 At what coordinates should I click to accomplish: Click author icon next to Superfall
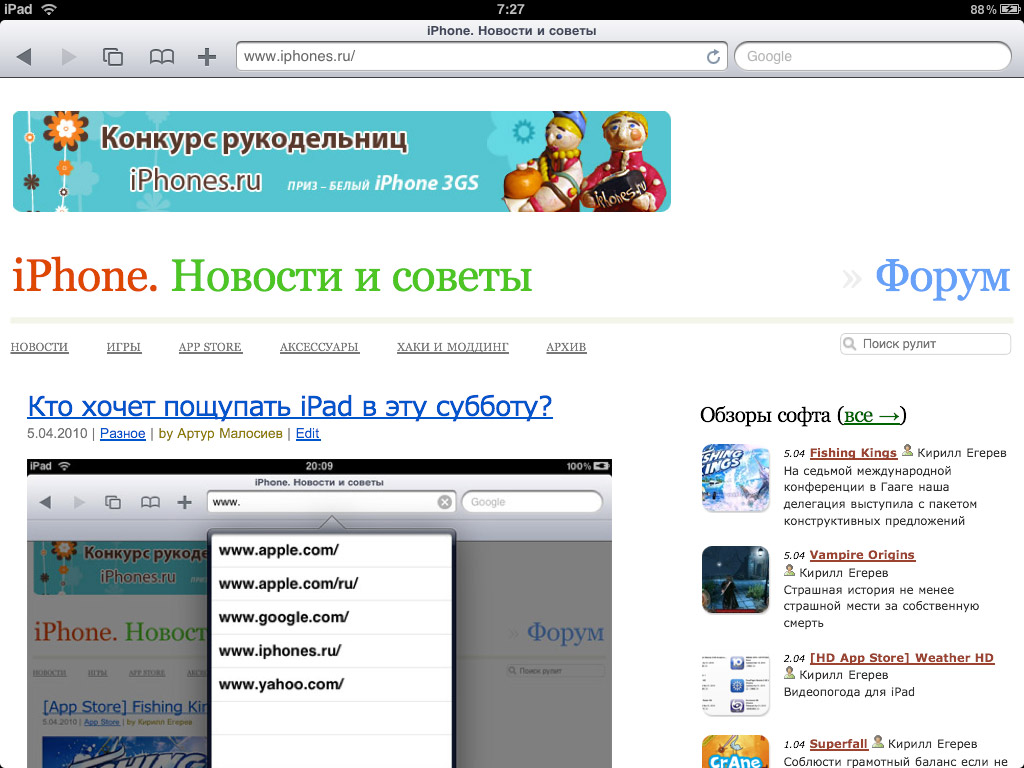(x=878, y=742)
